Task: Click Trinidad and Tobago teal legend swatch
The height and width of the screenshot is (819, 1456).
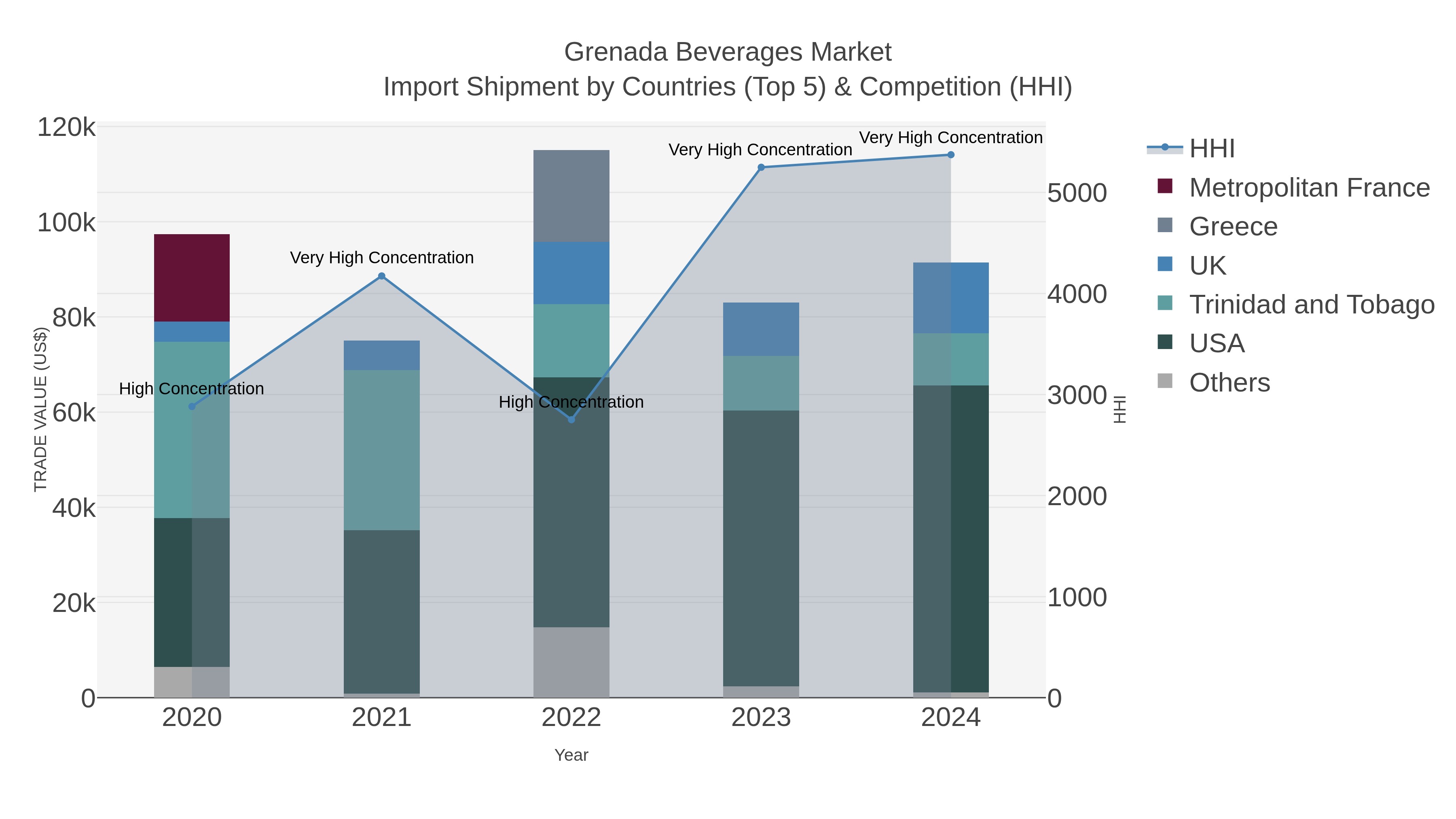Action: (1165, 303)
